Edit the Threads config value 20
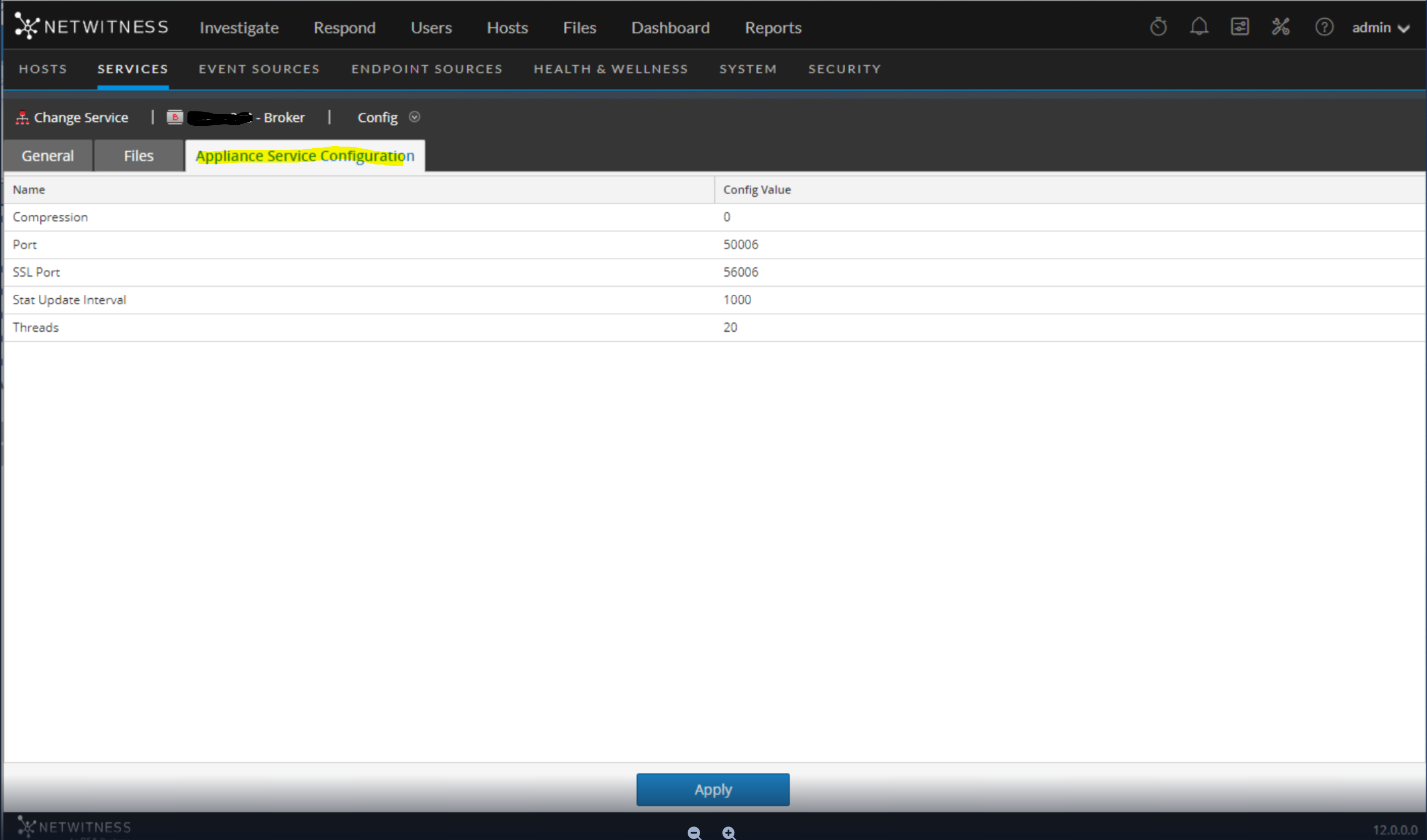Viewport: 1427px width, 840px height. click(x=730, y=327)
